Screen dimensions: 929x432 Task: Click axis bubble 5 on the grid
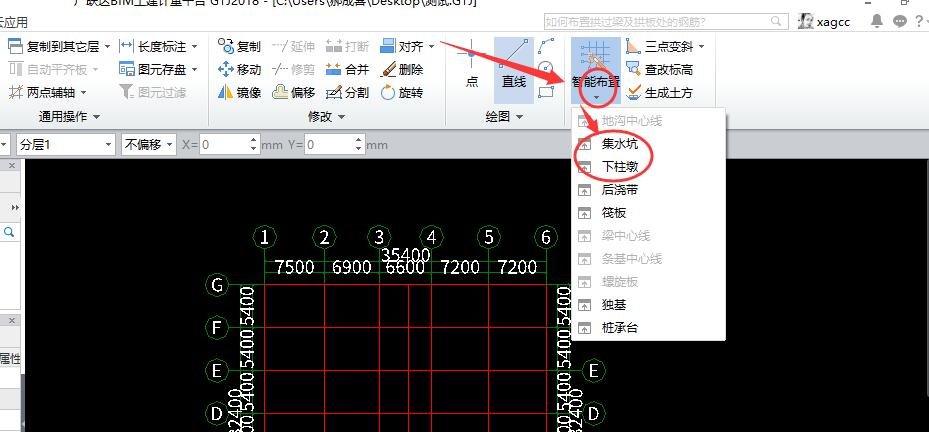tap(488, 238)
